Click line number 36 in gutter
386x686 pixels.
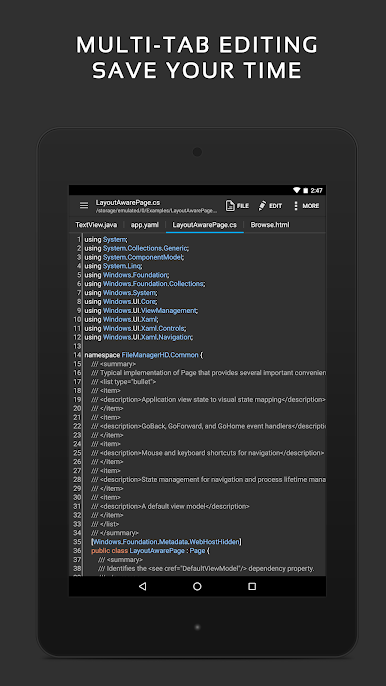(x=77, y=551)
